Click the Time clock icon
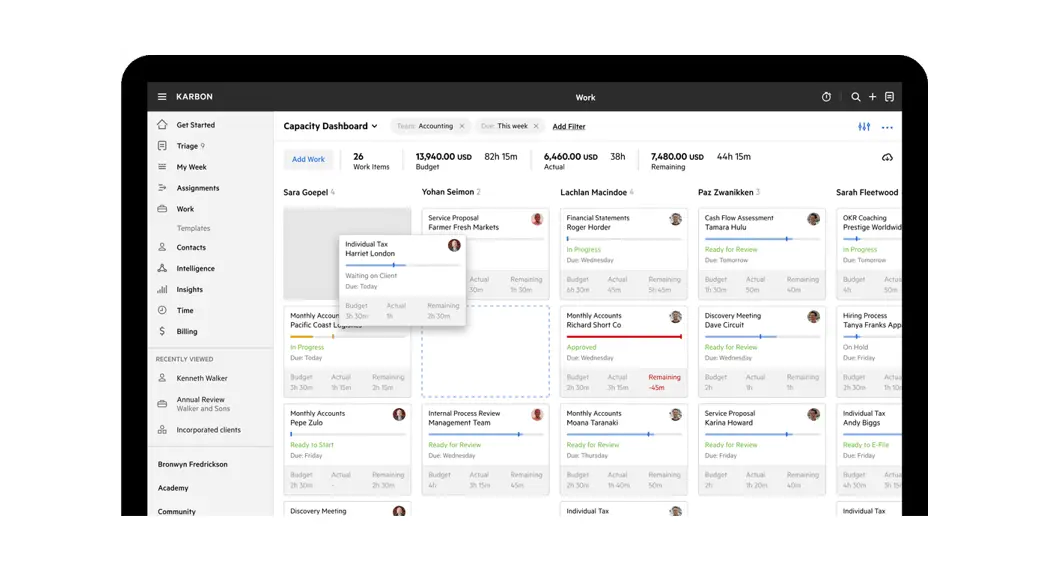 point(162,310)
